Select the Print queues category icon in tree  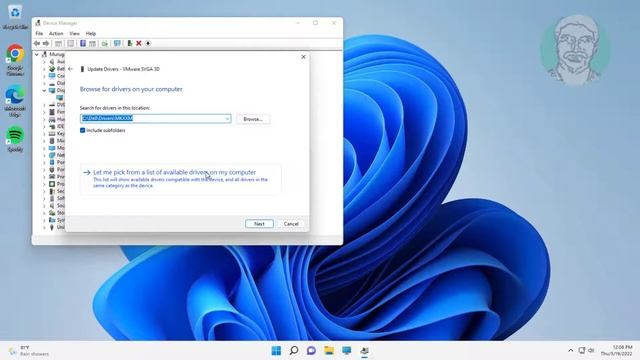[52, 177]
